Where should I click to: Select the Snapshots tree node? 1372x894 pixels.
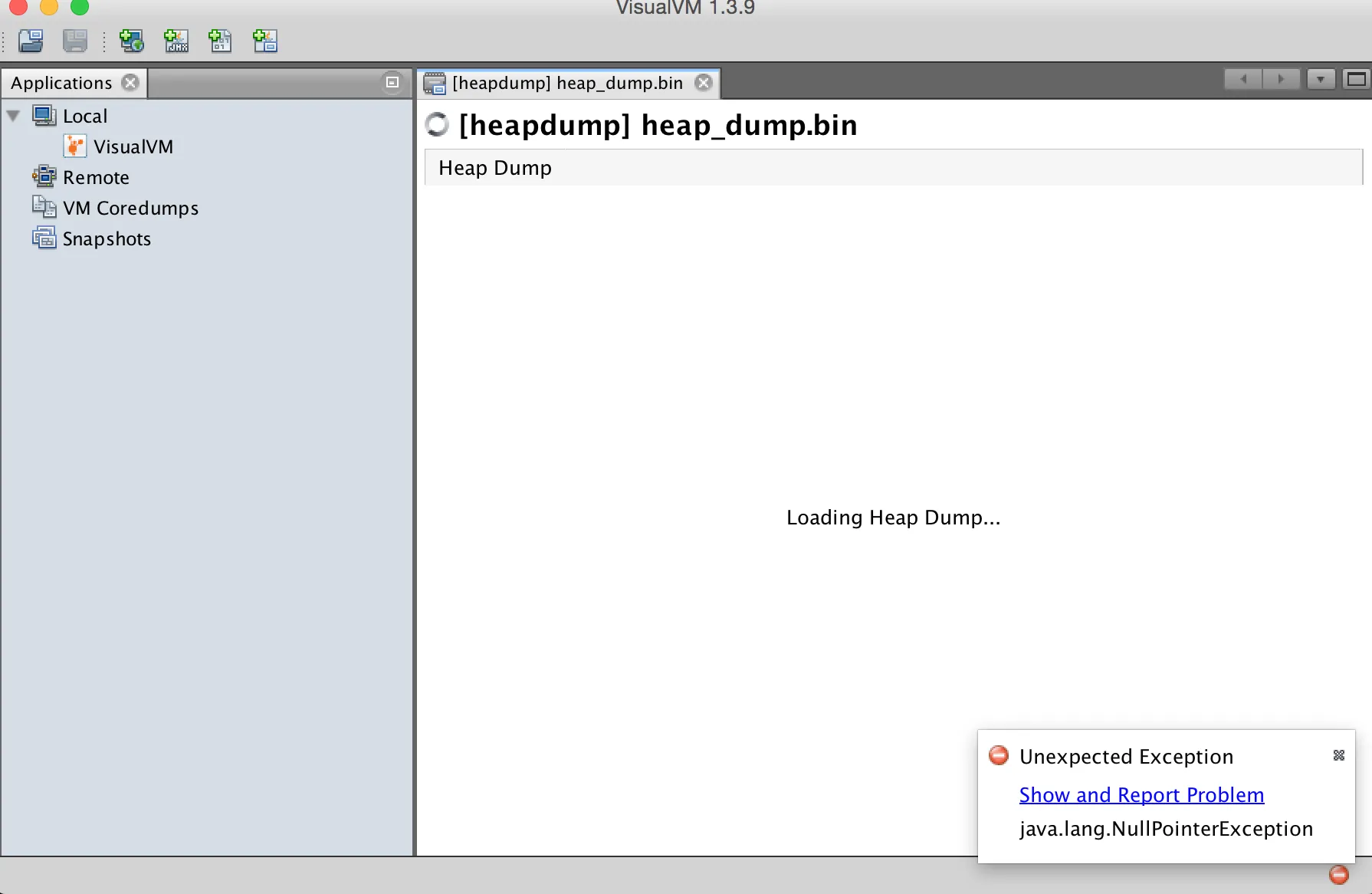(x=107, y=238)
